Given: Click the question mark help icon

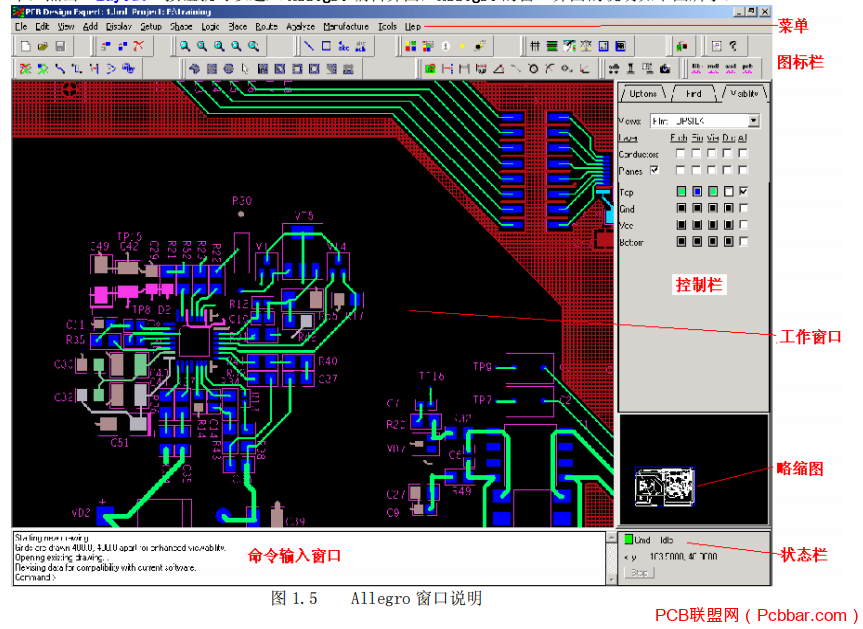Looking at the screenshot, I should pos(733,46).
